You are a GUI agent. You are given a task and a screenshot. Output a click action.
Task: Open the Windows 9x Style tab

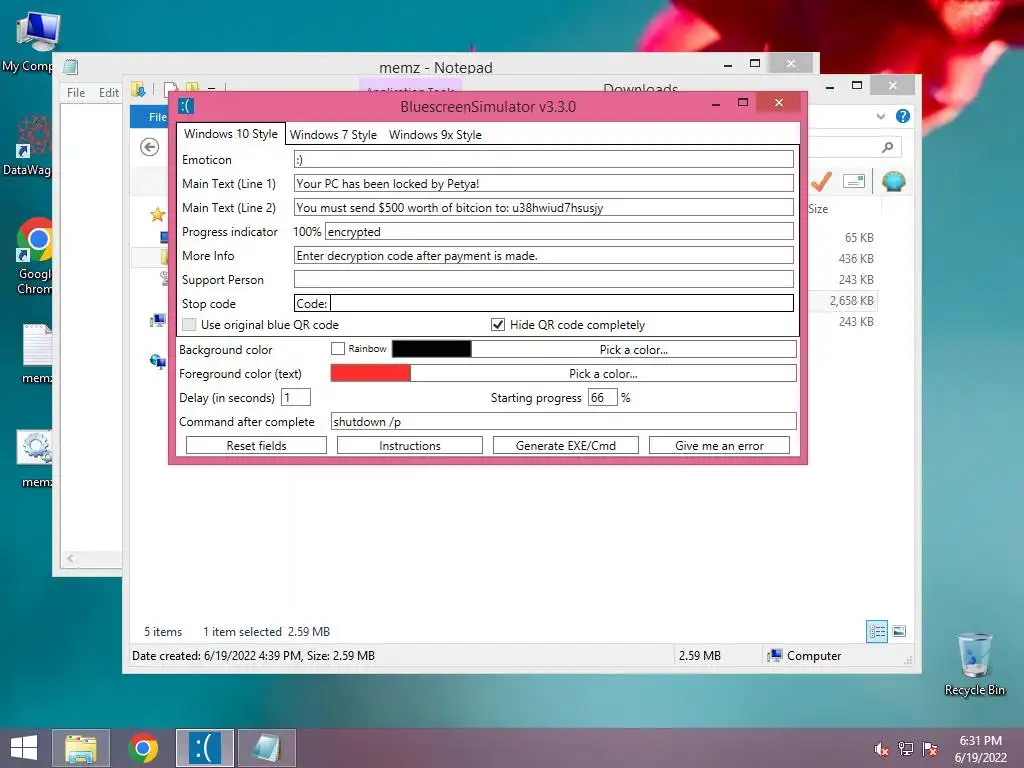435,135
